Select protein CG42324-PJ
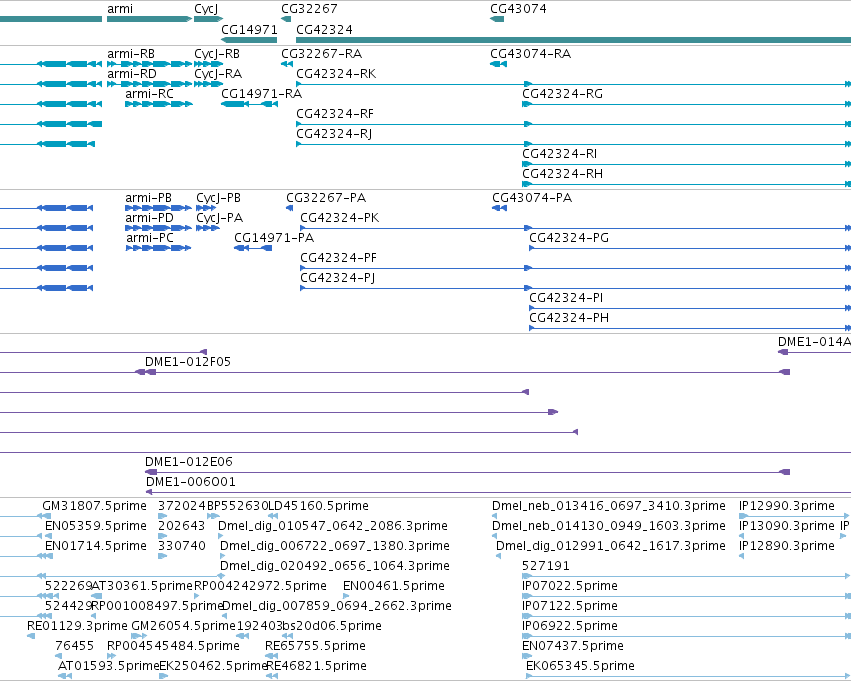 (338, 278)
